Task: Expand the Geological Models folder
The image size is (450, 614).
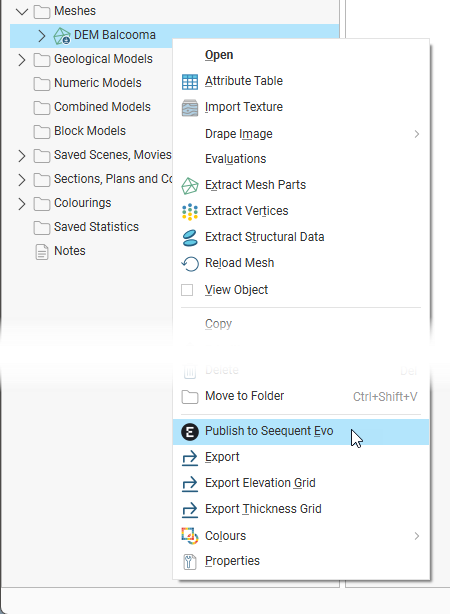Action: click(x=22, y=60)
